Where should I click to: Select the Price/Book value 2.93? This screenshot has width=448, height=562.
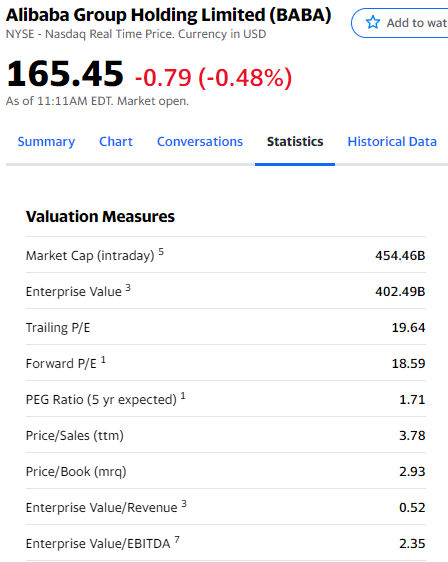[412, 471]
